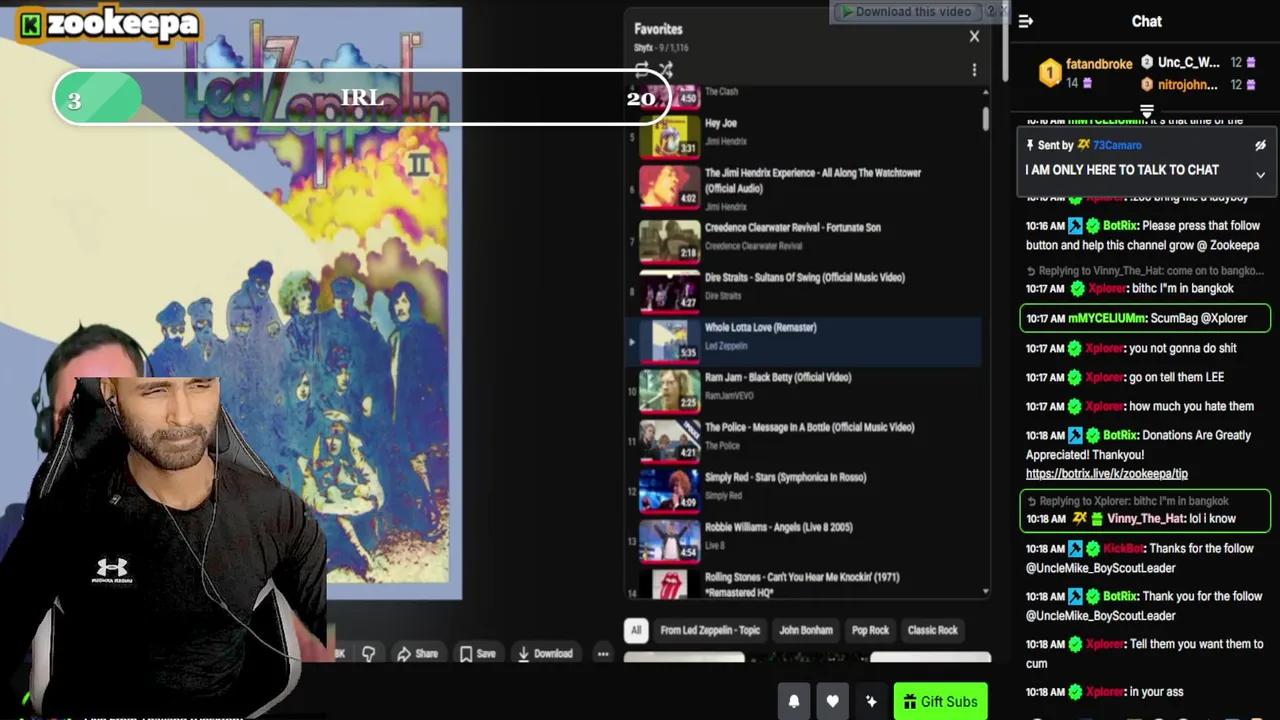Select Ram Jam - Black Betty video
This screenshot has height=720, width=1280.
(x=805, y=390)
